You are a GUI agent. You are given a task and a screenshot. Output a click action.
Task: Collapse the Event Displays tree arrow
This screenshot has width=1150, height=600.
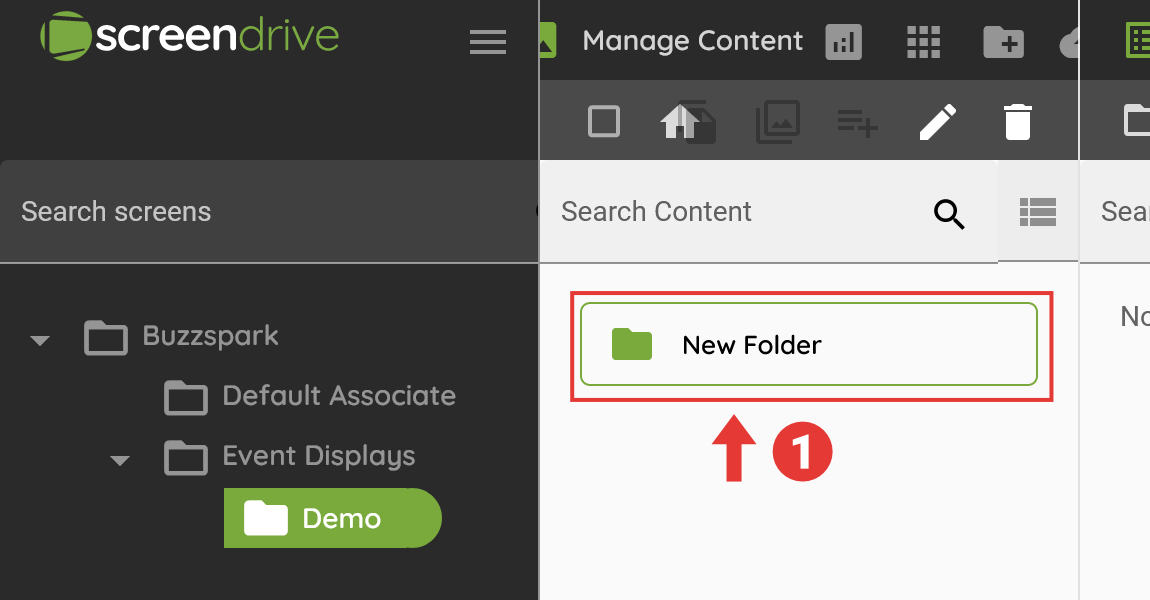120,461
